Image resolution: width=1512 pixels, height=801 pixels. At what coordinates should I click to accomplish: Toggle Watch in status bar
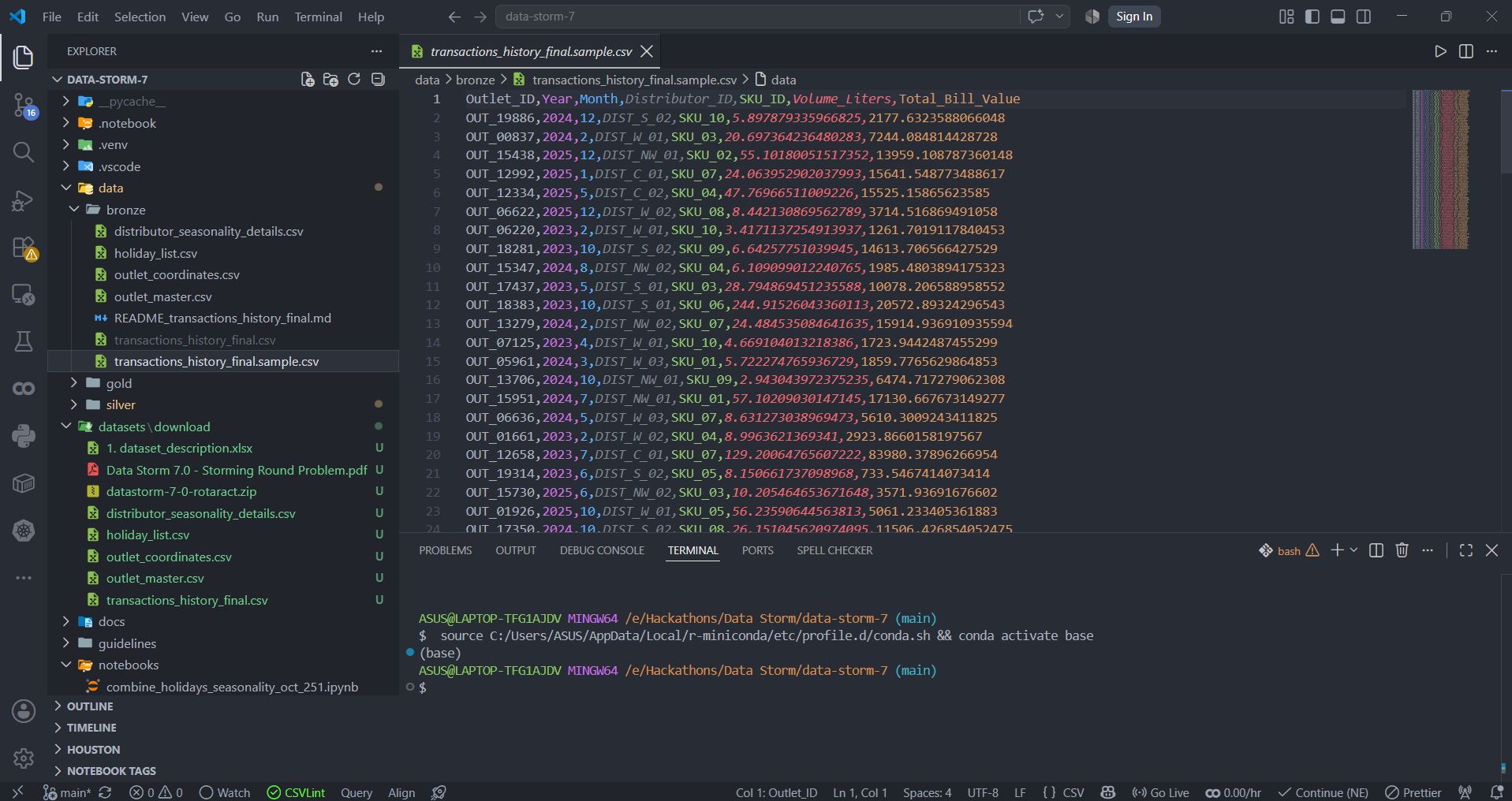[225, 792]
